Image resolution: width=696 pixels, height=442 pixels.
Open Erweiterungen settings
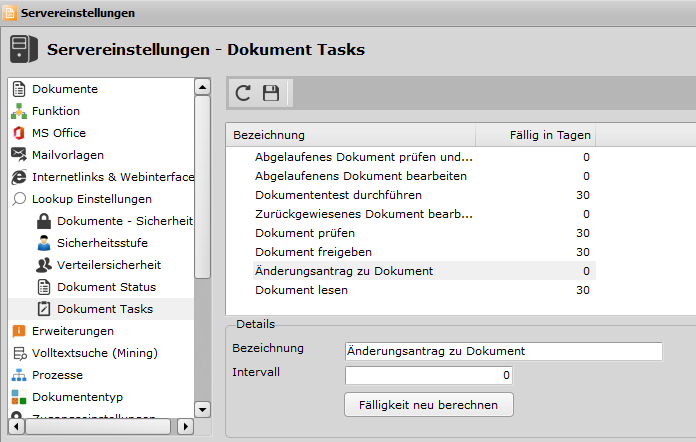(x=73, y=331)
